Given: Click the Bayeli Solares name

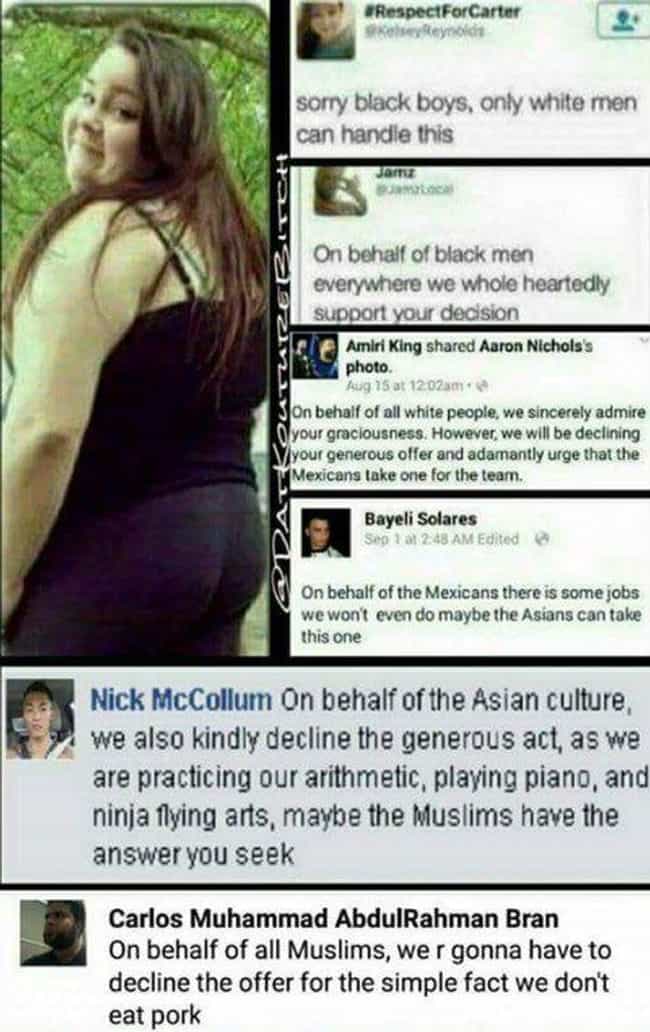Looking at the screenshot, I should (420, 519).
